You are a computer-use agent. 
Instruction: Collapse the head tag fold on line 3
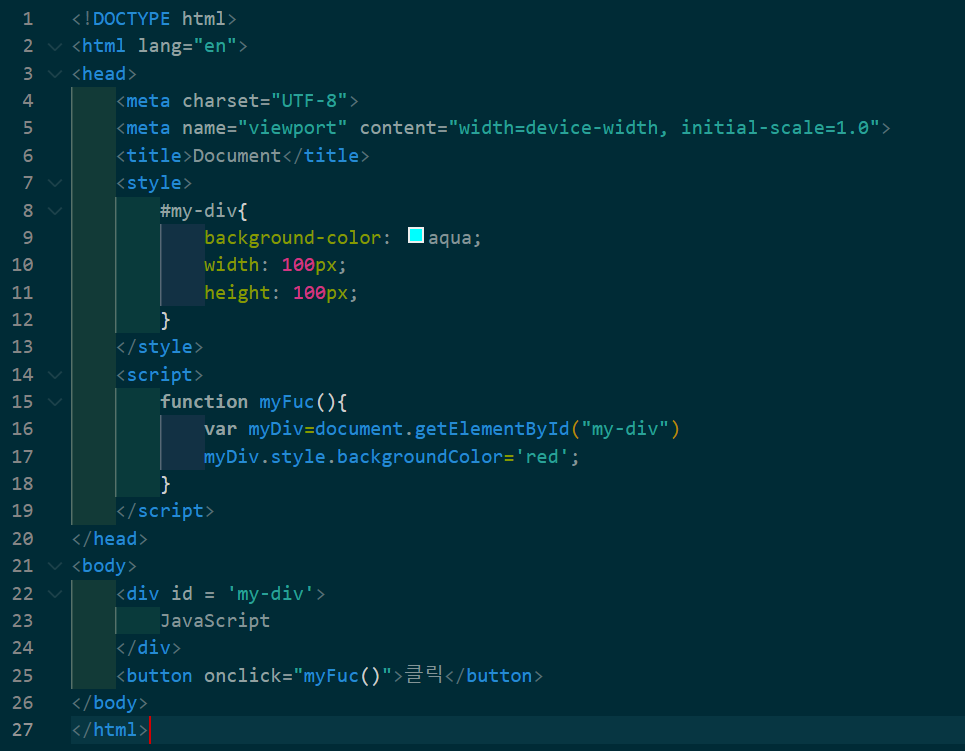55,74
